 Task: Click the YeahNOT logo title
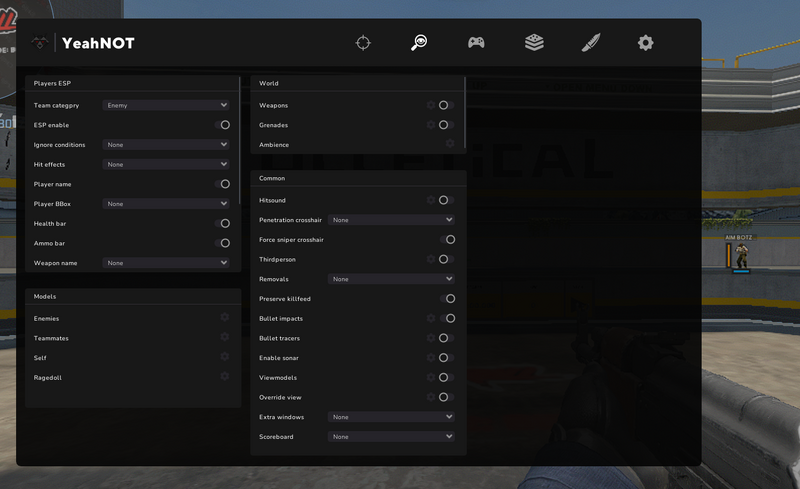(x=97, y=43)
